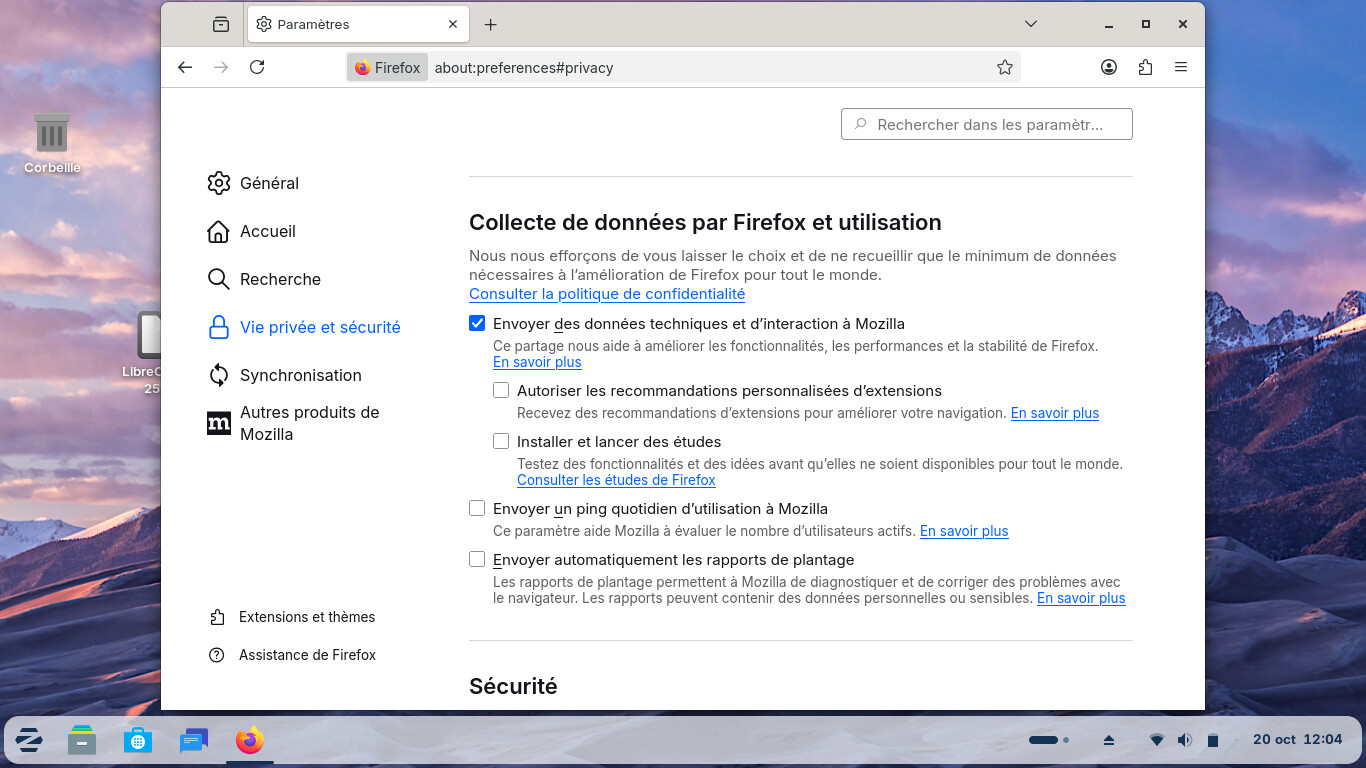
Task: Bookmark this page with the star icon
Action: click(1004, 67)
